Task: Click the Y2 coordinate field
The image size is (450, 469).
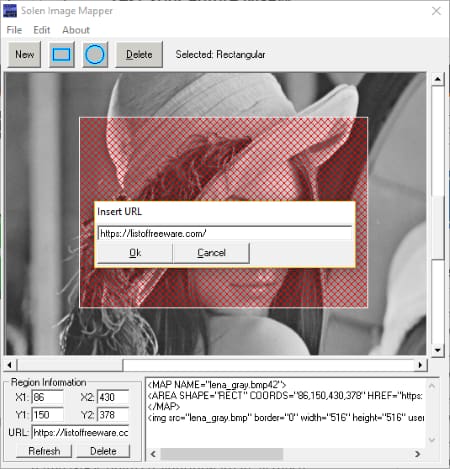Action: pyautogui.click(x=113, y=415)
